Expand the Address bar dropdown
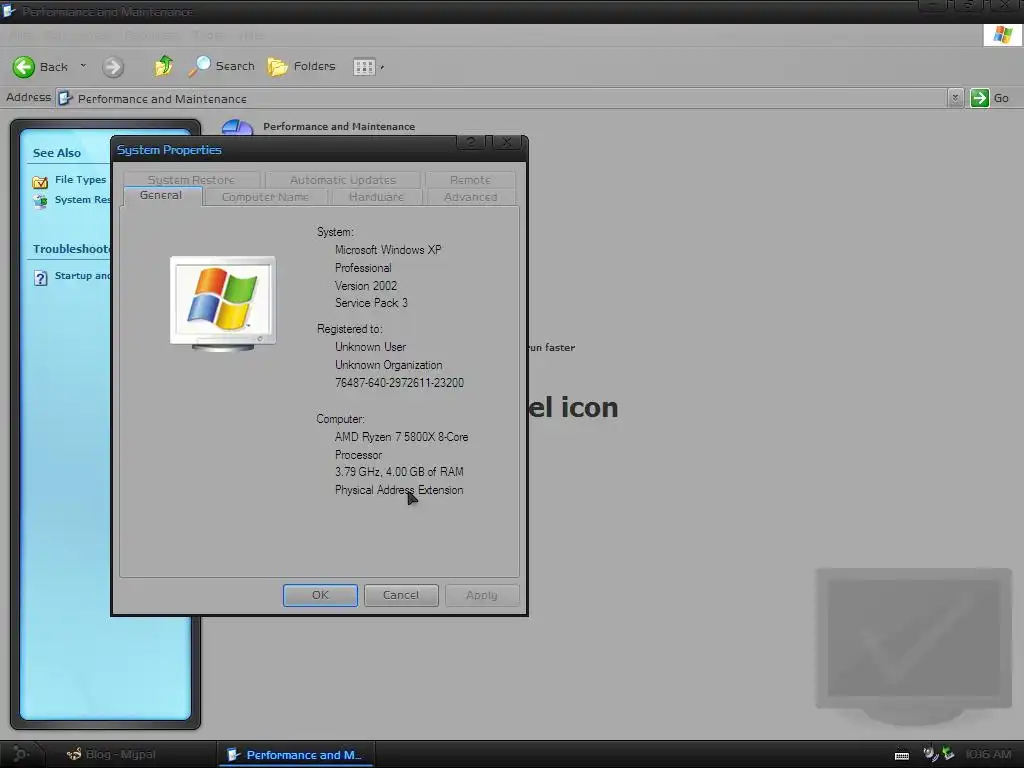The image size is (1024, 768). [955, 99]
